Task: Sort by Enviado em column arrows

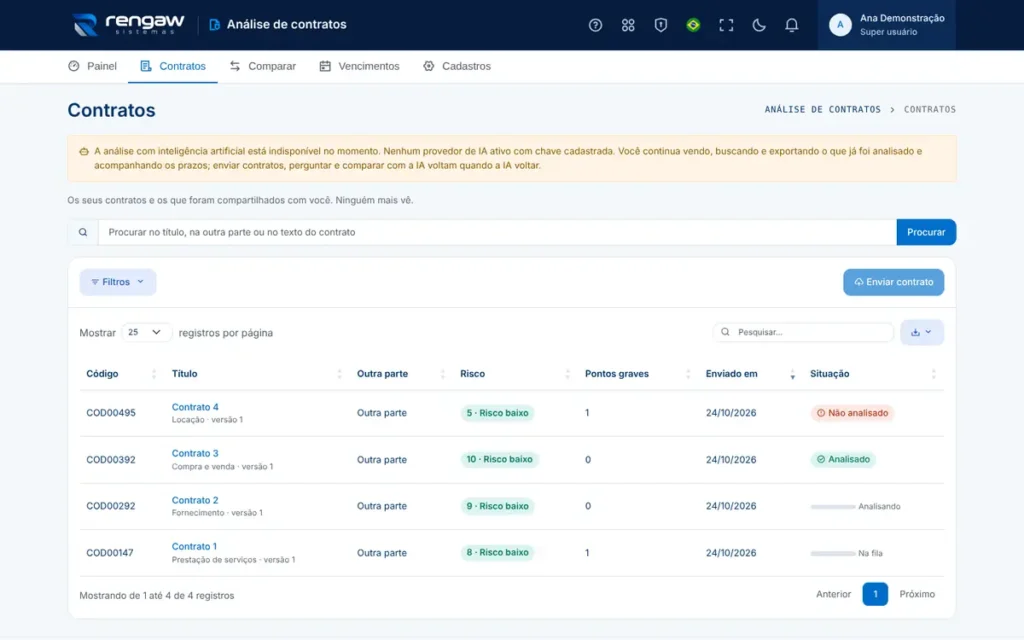Action: [792, 374]
